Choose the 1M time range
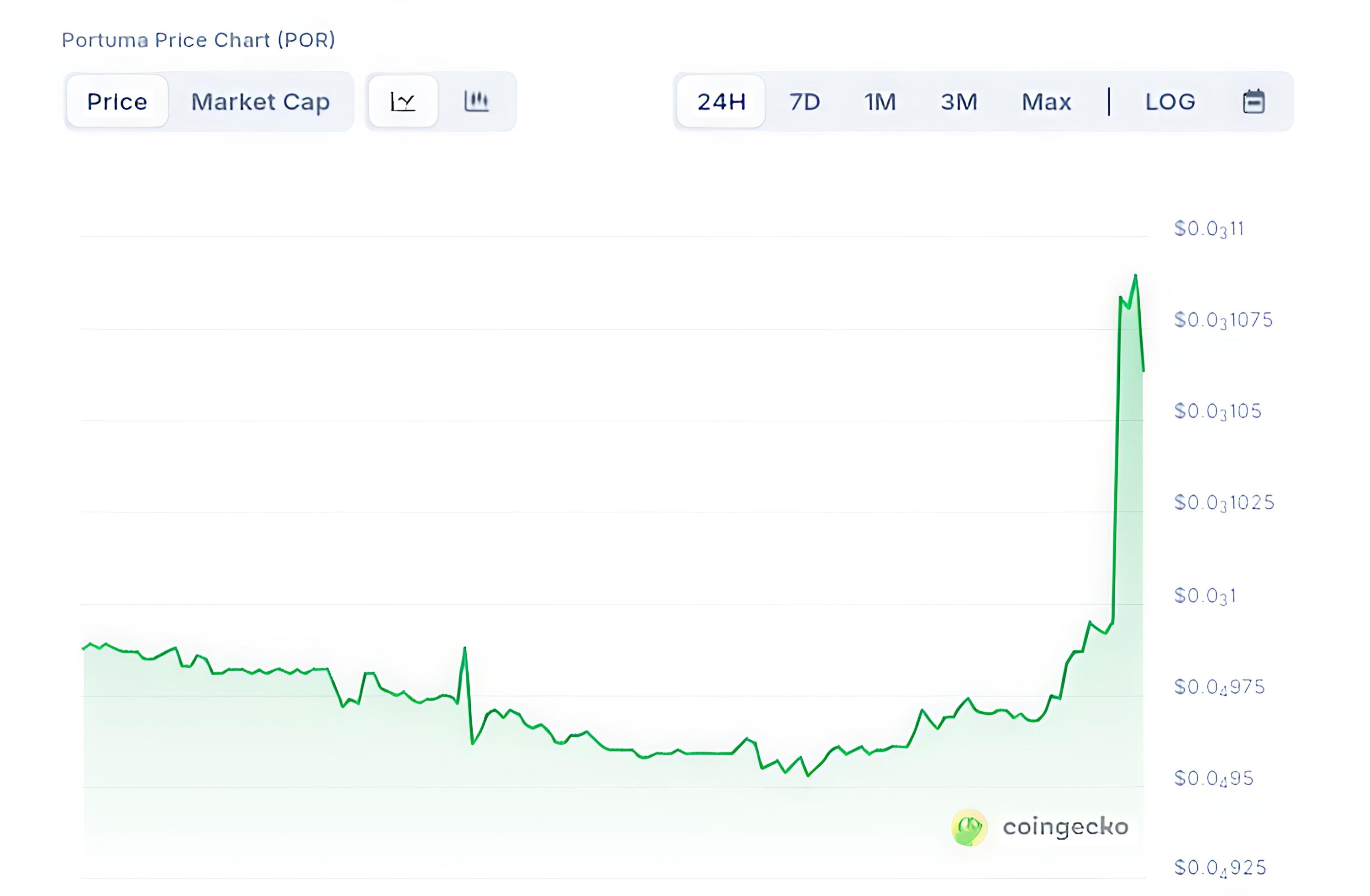1370x896 pixels. tap(880, 101)
